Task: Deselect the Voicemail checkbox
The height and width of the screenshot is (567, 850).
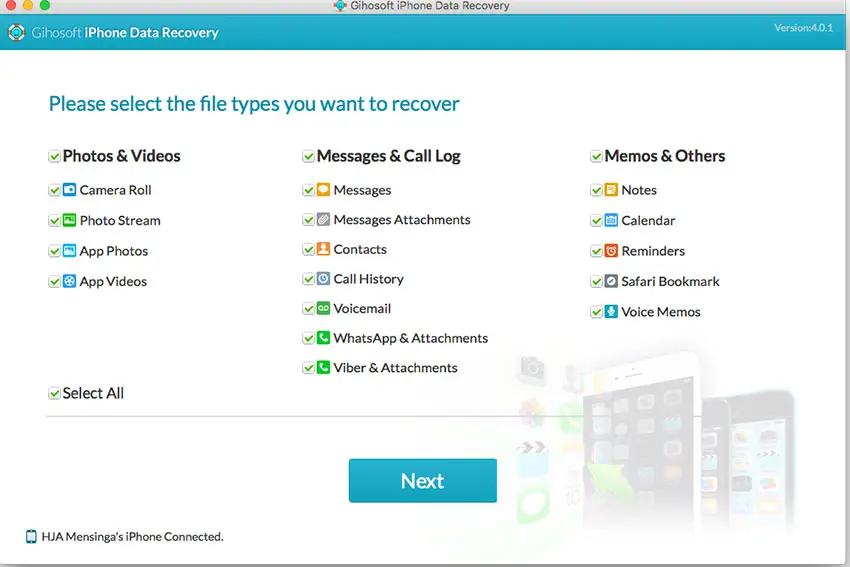Action: pyautogui.click(x=308, y=308)
